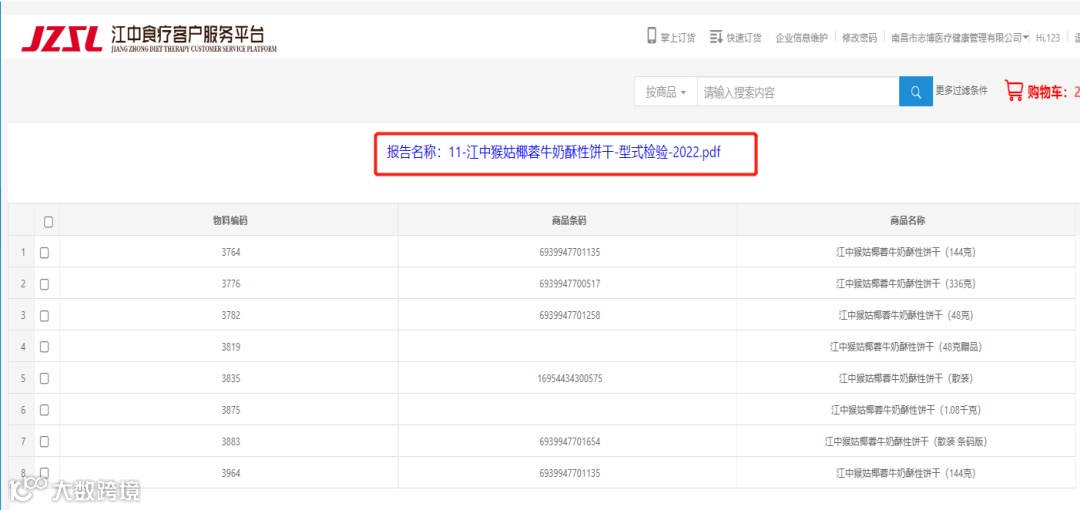Select product 江中猴姑椰蓉牛奶酥性饼干（散装）
The image size is (1080, 510).
pyautogui.click(x=906, y=378)
